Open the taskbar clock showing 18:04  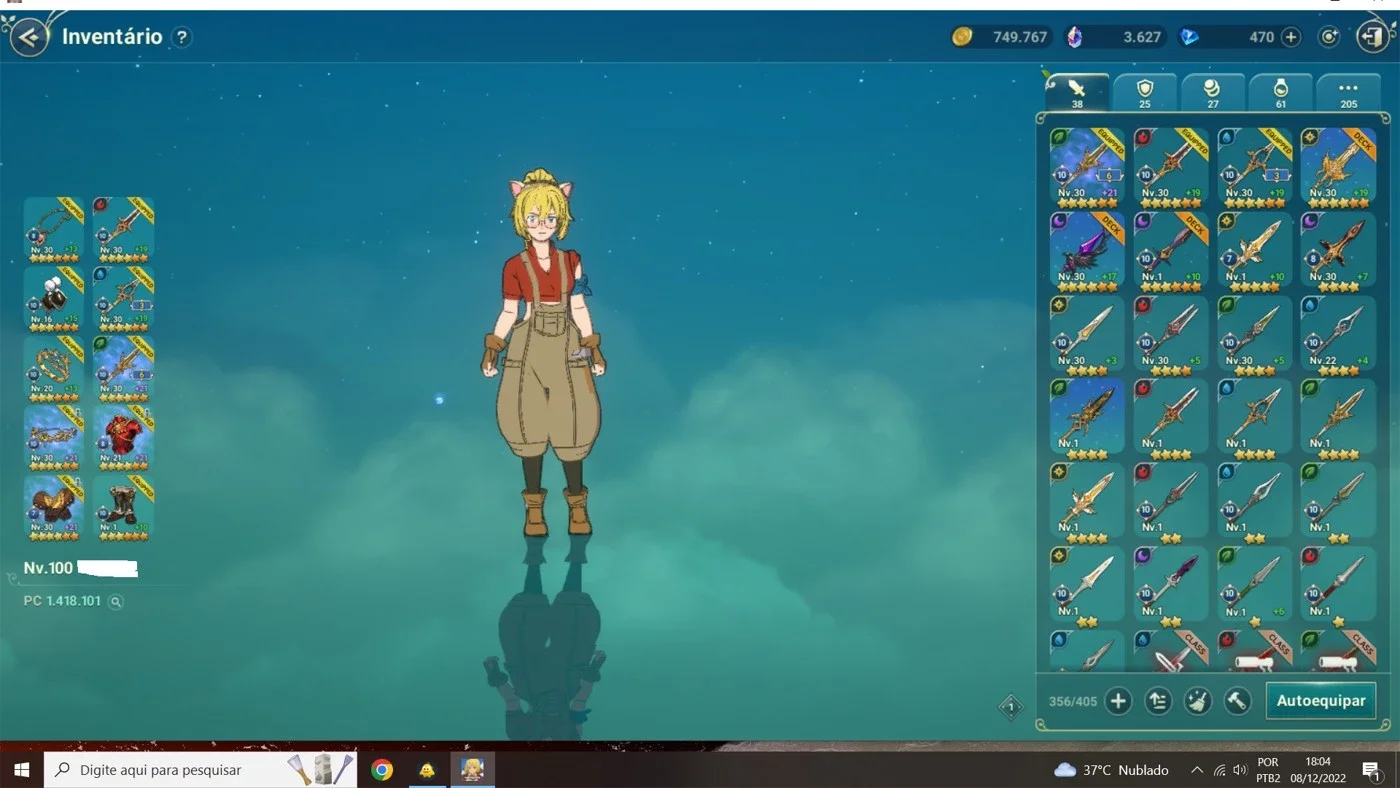(x=1318, y=770)
